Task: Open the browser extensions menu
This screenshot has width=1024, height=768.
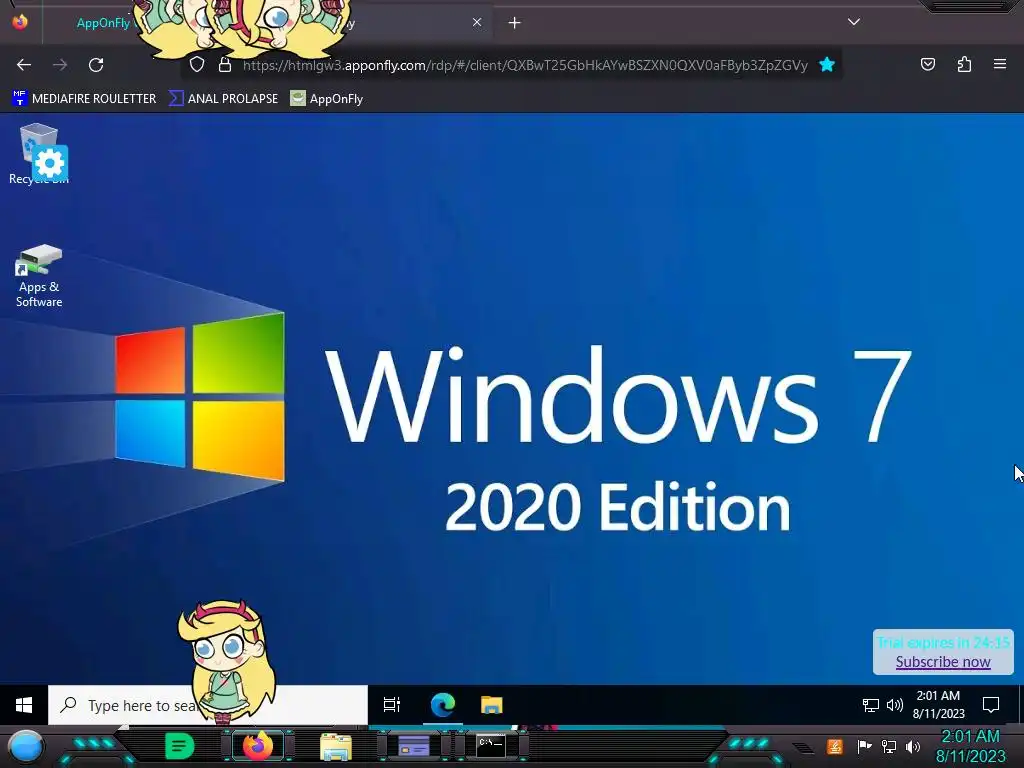Action: point(964,64)
